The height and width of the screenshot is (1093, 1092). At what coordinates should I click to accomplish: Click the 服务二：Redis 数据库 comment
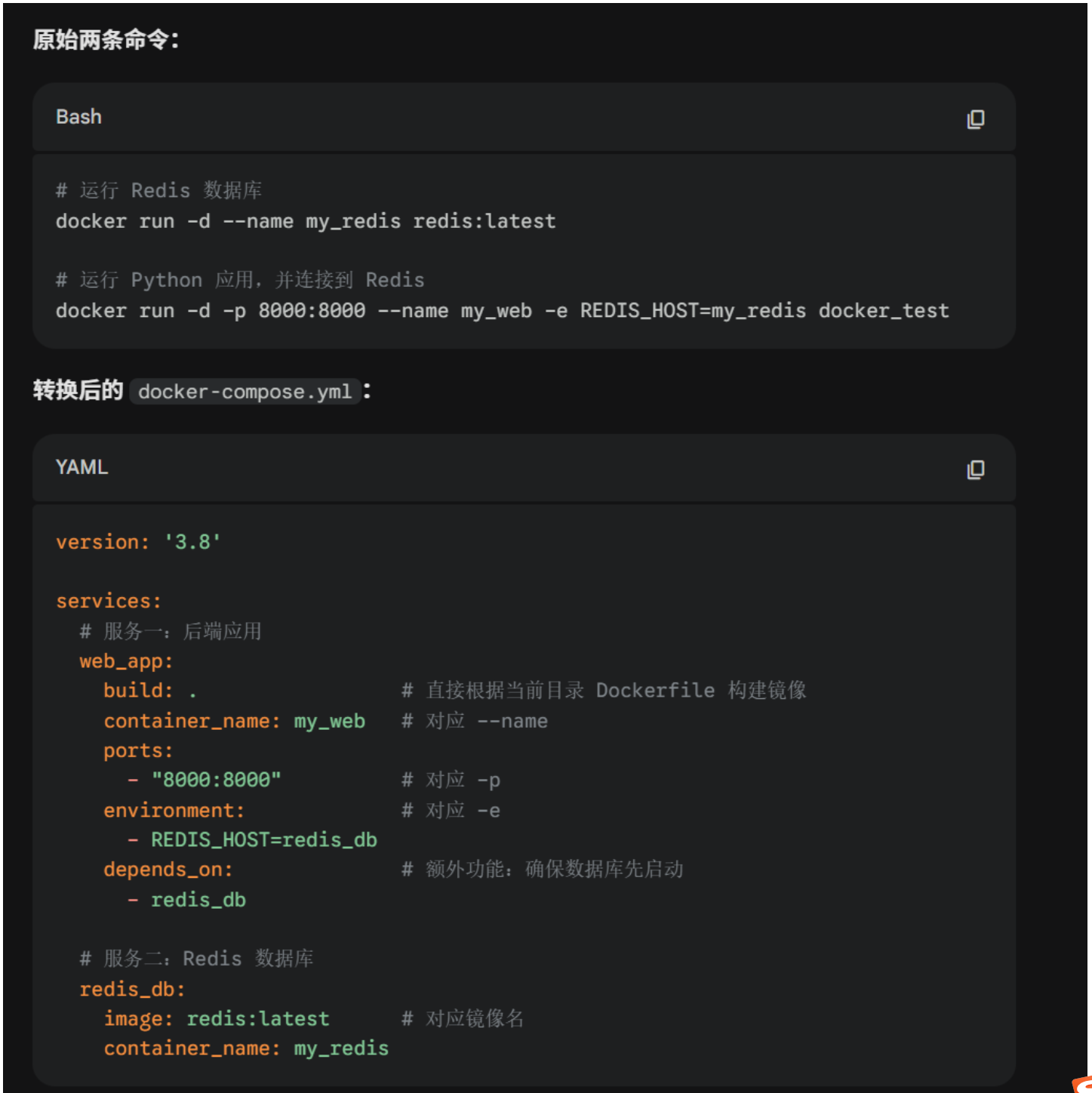196,959
